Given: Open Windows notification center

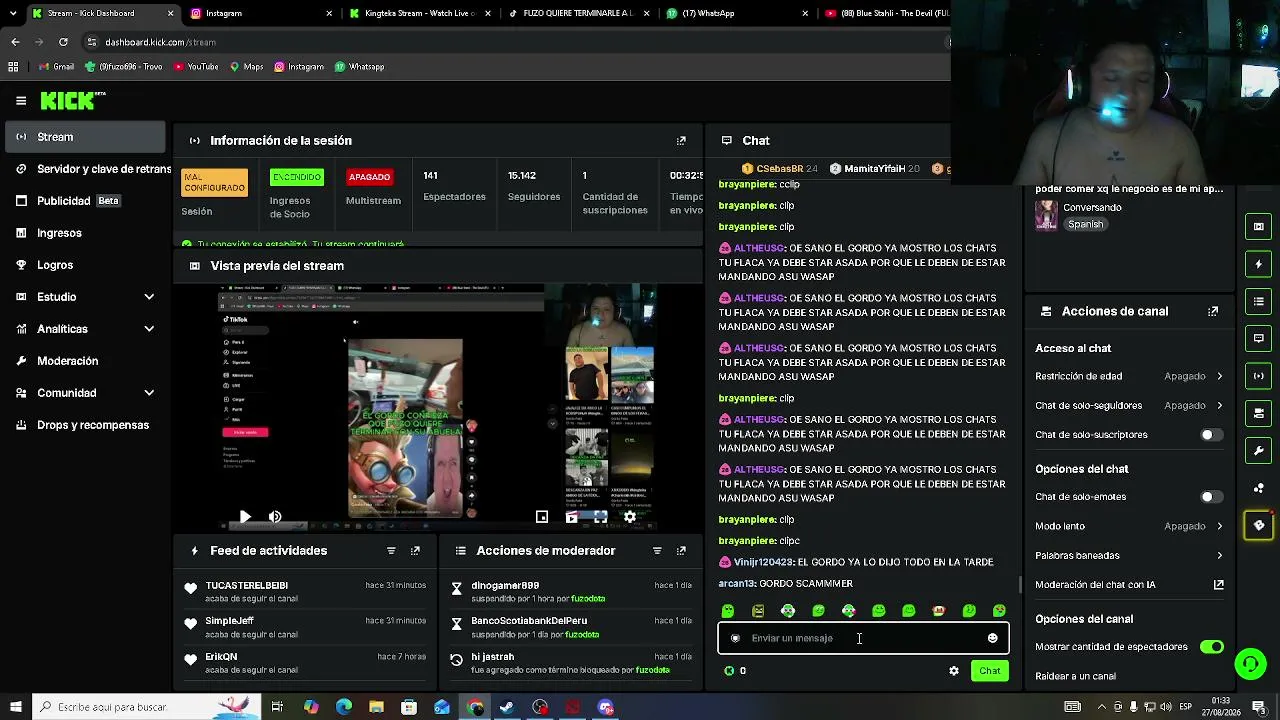Looking at the screenshot, I should click(1260, 707).
